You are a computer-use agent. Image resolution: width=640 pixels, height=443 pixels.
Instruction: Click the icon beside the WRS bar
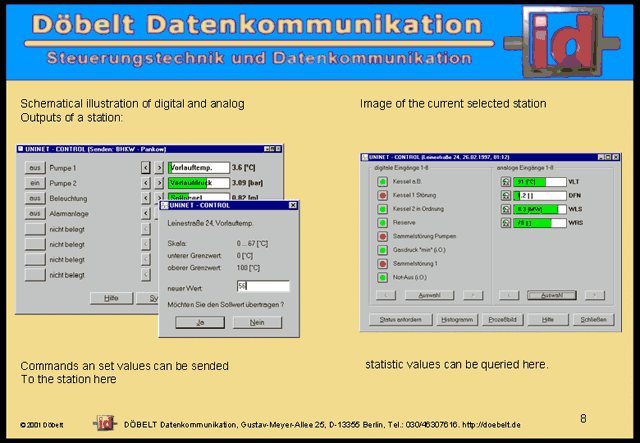point(506,223)
